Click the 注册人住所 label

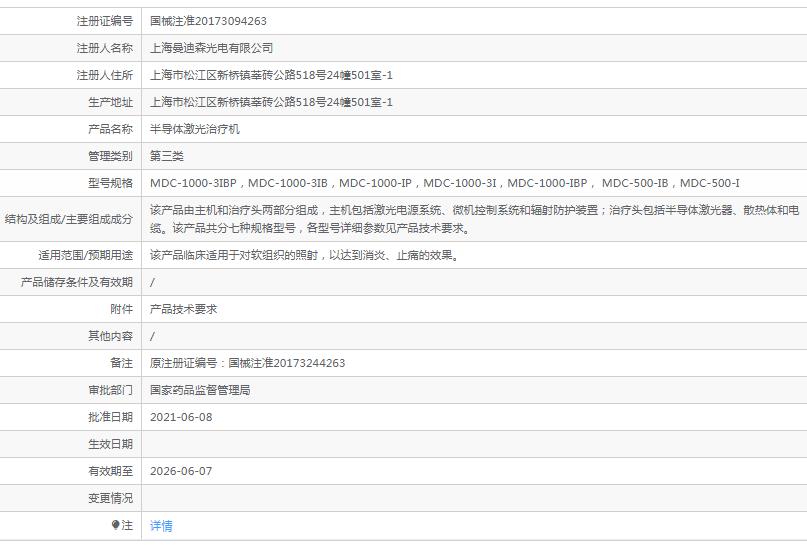pos(104,75)
